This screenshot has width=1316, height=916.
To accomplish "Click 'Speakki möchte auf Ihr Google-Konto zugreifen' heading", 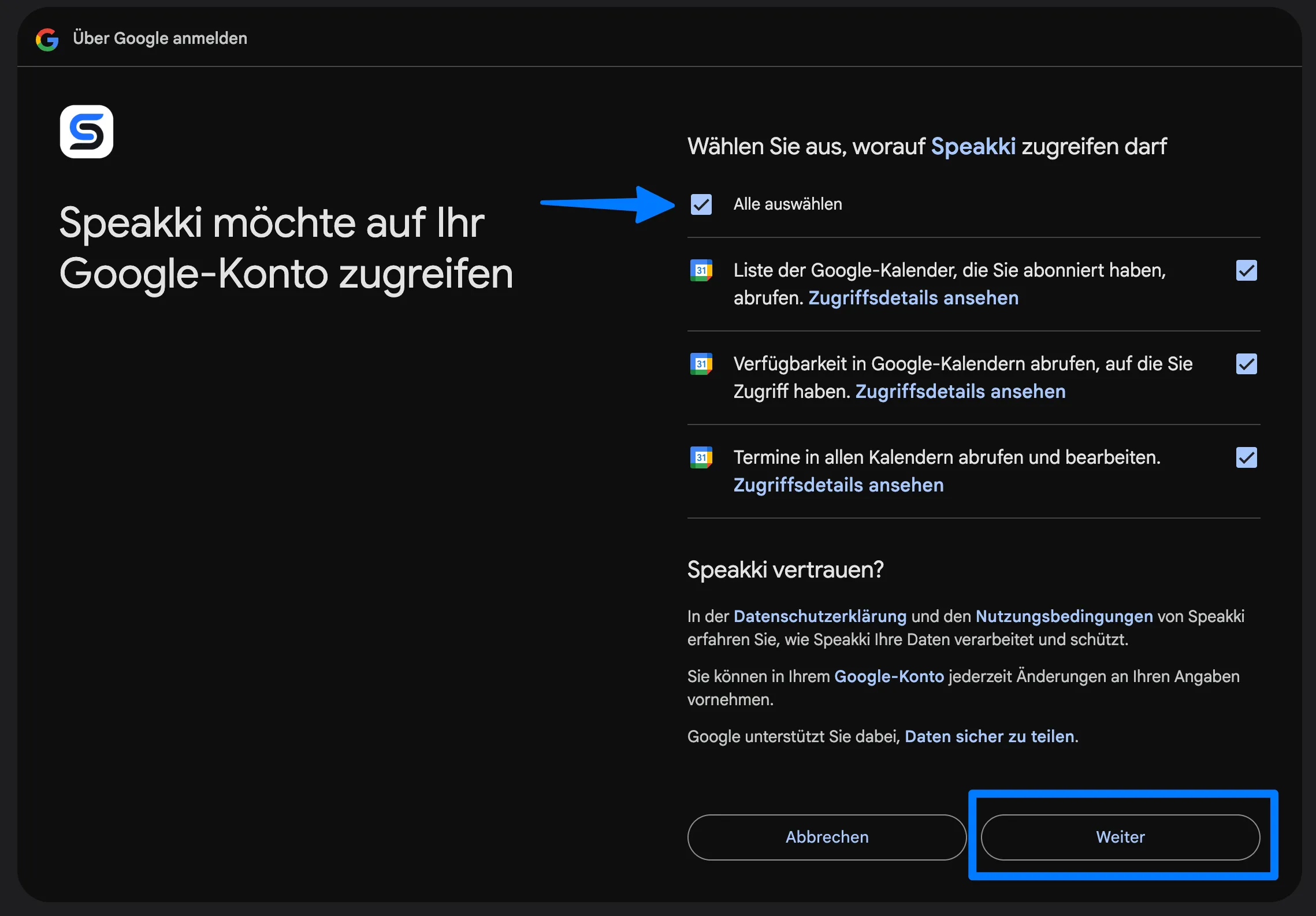I will point(287,248).
